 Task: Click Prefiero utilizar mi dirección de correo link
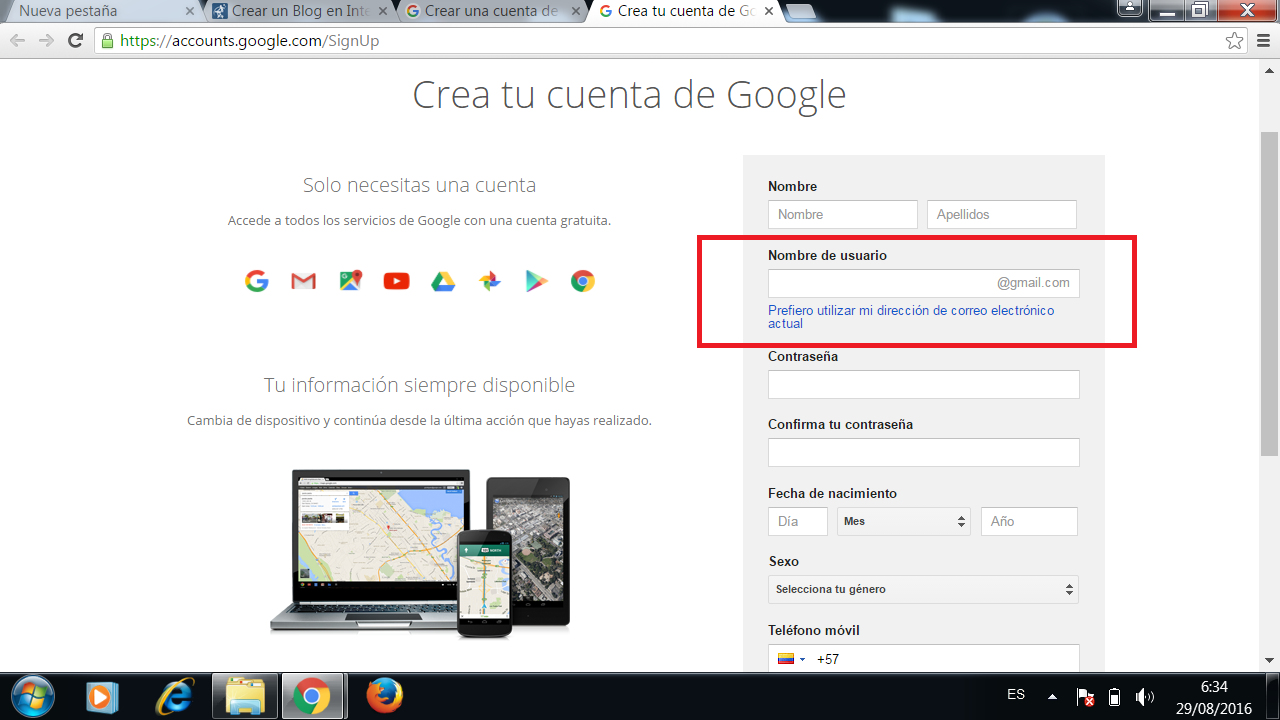click(x=911, y=317)
